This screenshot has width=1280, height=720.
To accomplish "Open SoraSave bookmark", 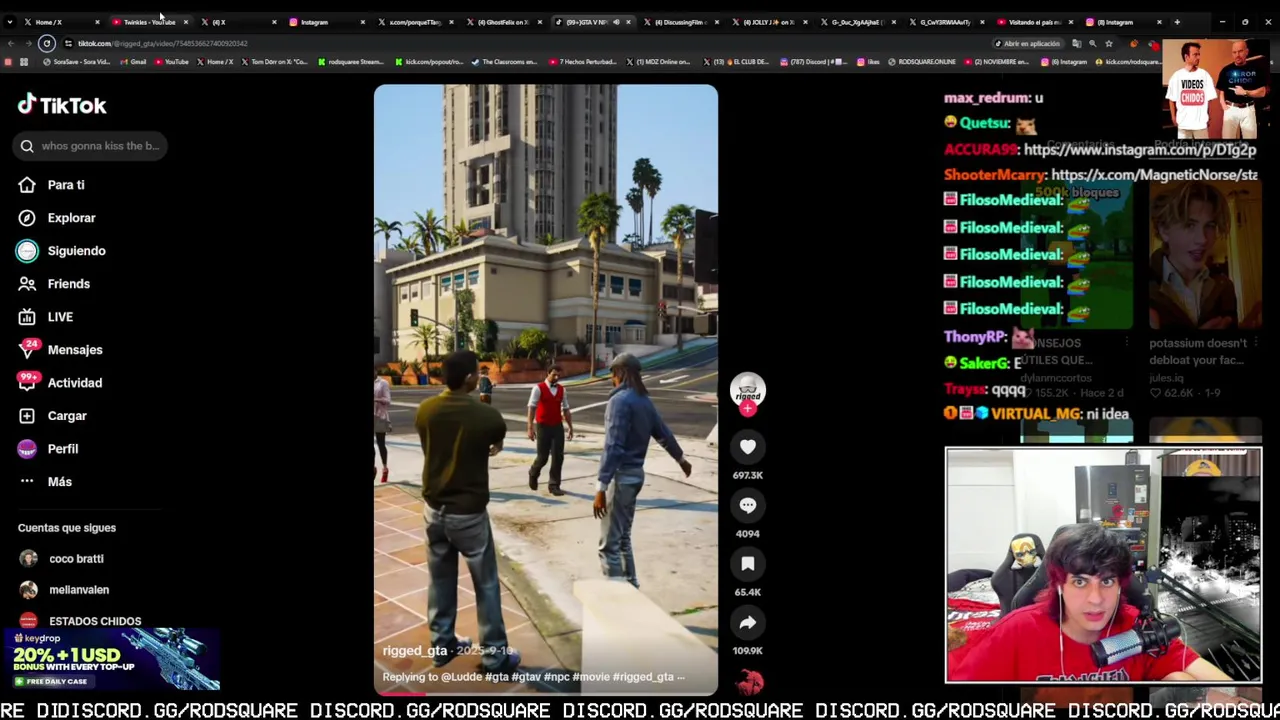I will tap(77, 62).
